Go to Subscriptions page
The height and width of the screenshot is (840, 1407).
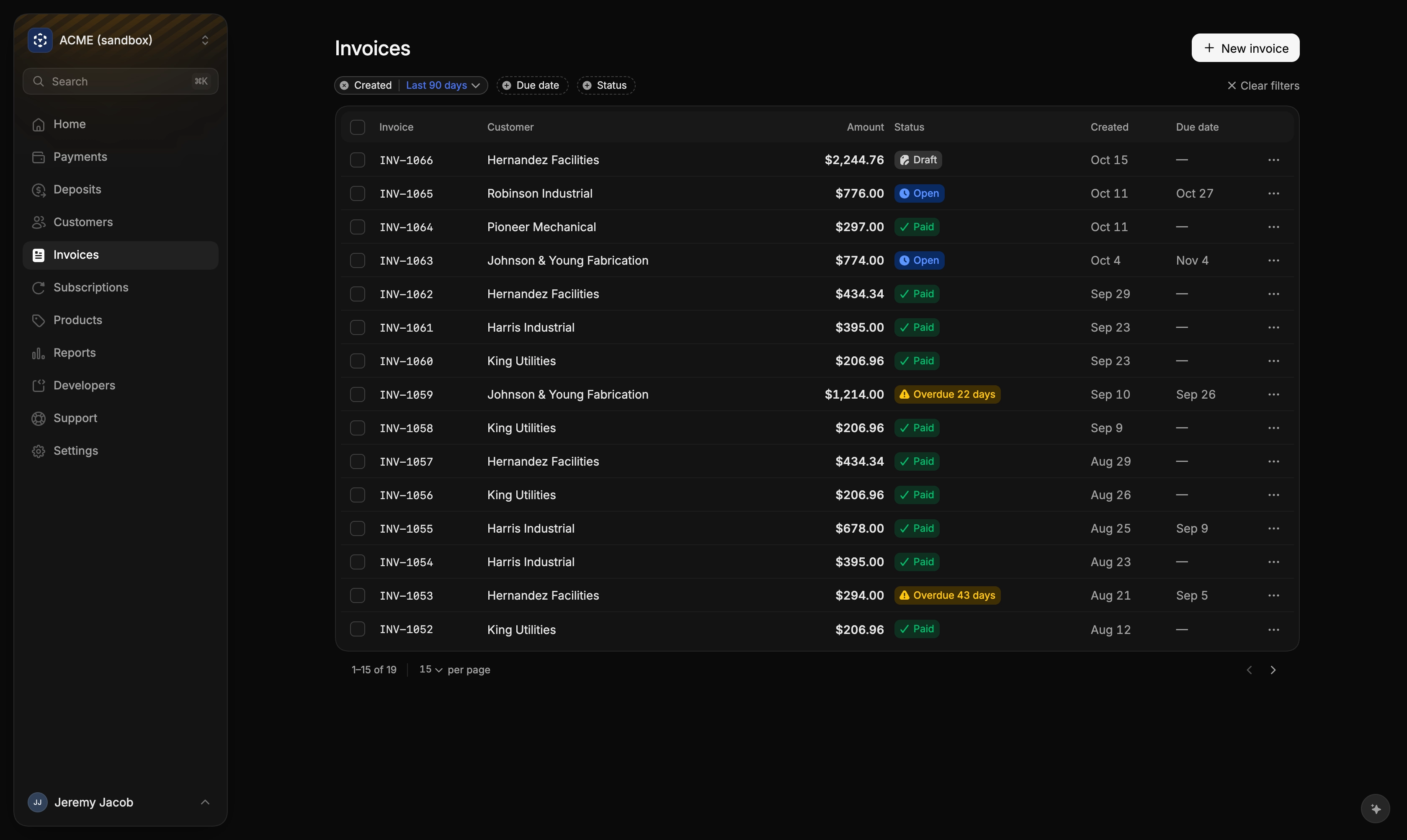pyautogui.click(x=121, y=288)
